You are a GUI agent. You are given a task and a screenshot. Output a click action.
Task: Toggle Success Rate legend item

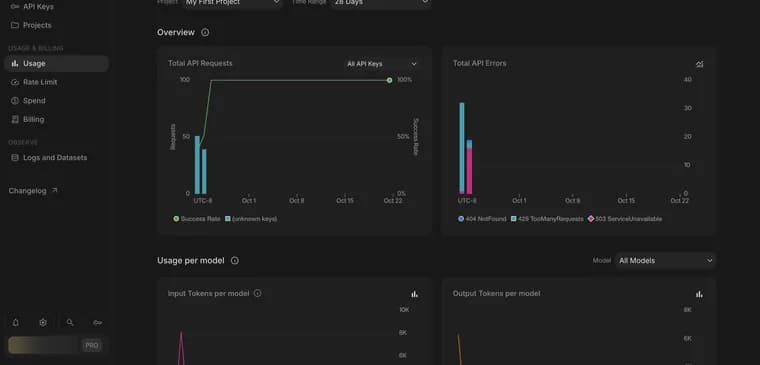click(x=197, y=219)
